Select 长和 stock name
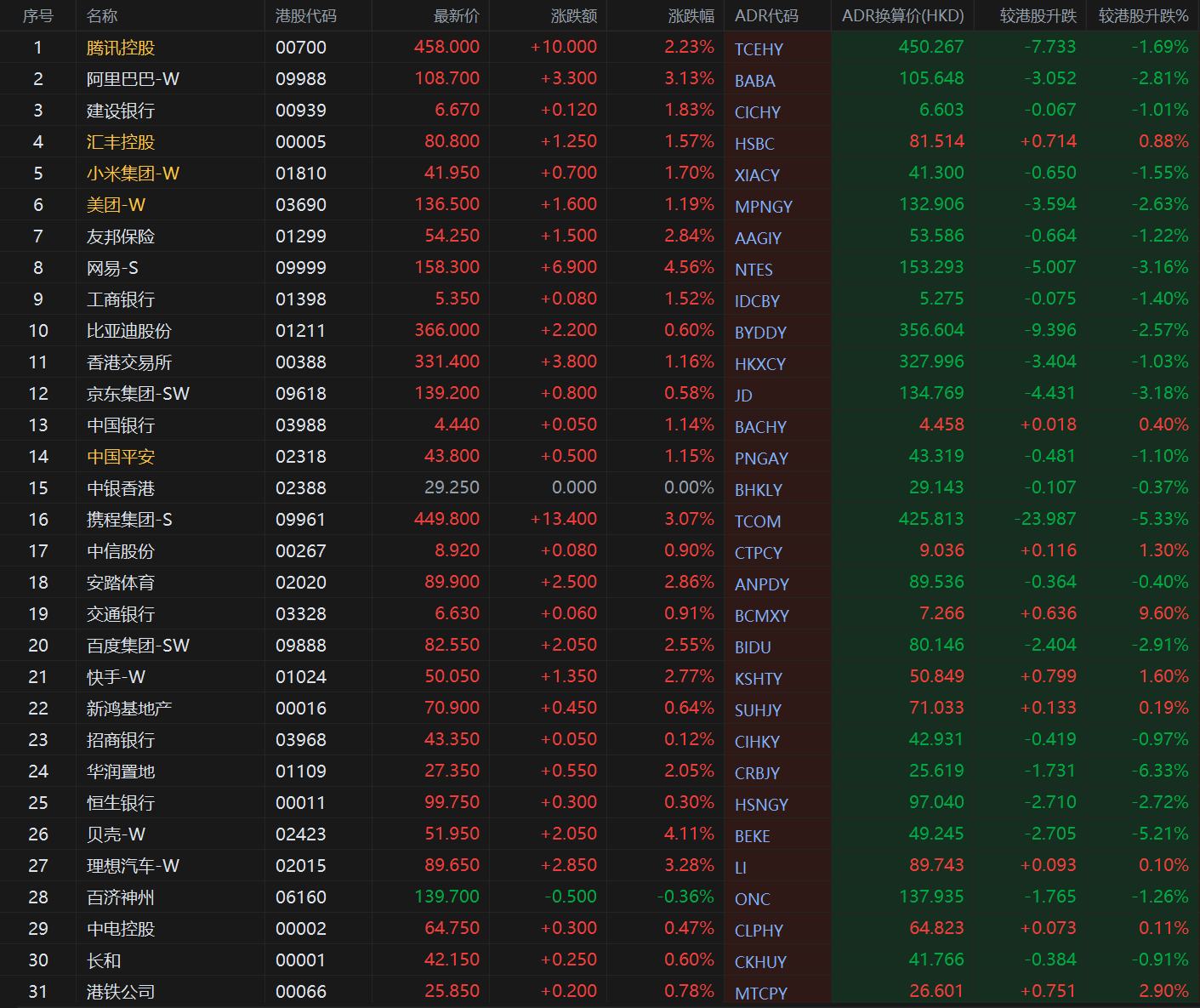Screen dimensions: 1200x1008 [104, 960]
